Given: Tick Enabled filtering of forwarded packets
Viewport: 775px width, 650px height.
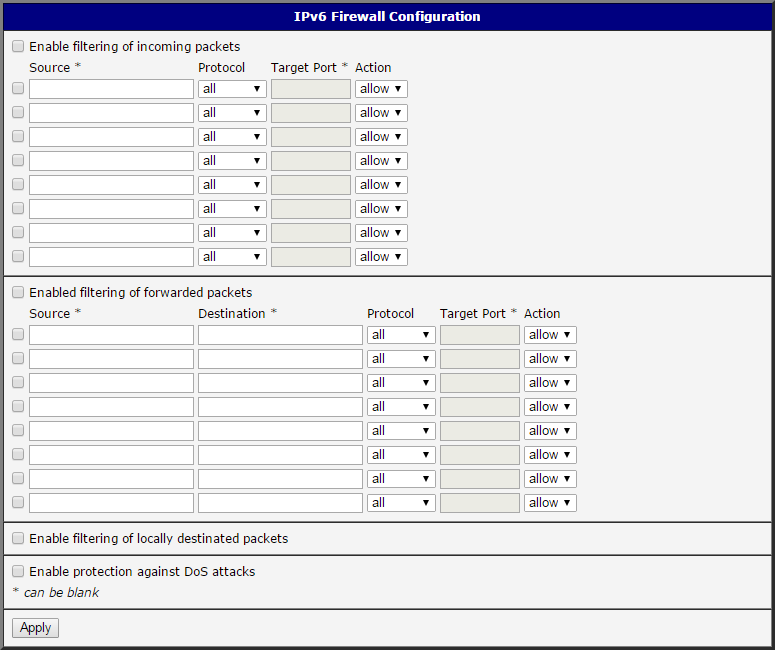Looking at the screenshot, I should (x=18, y=293).
